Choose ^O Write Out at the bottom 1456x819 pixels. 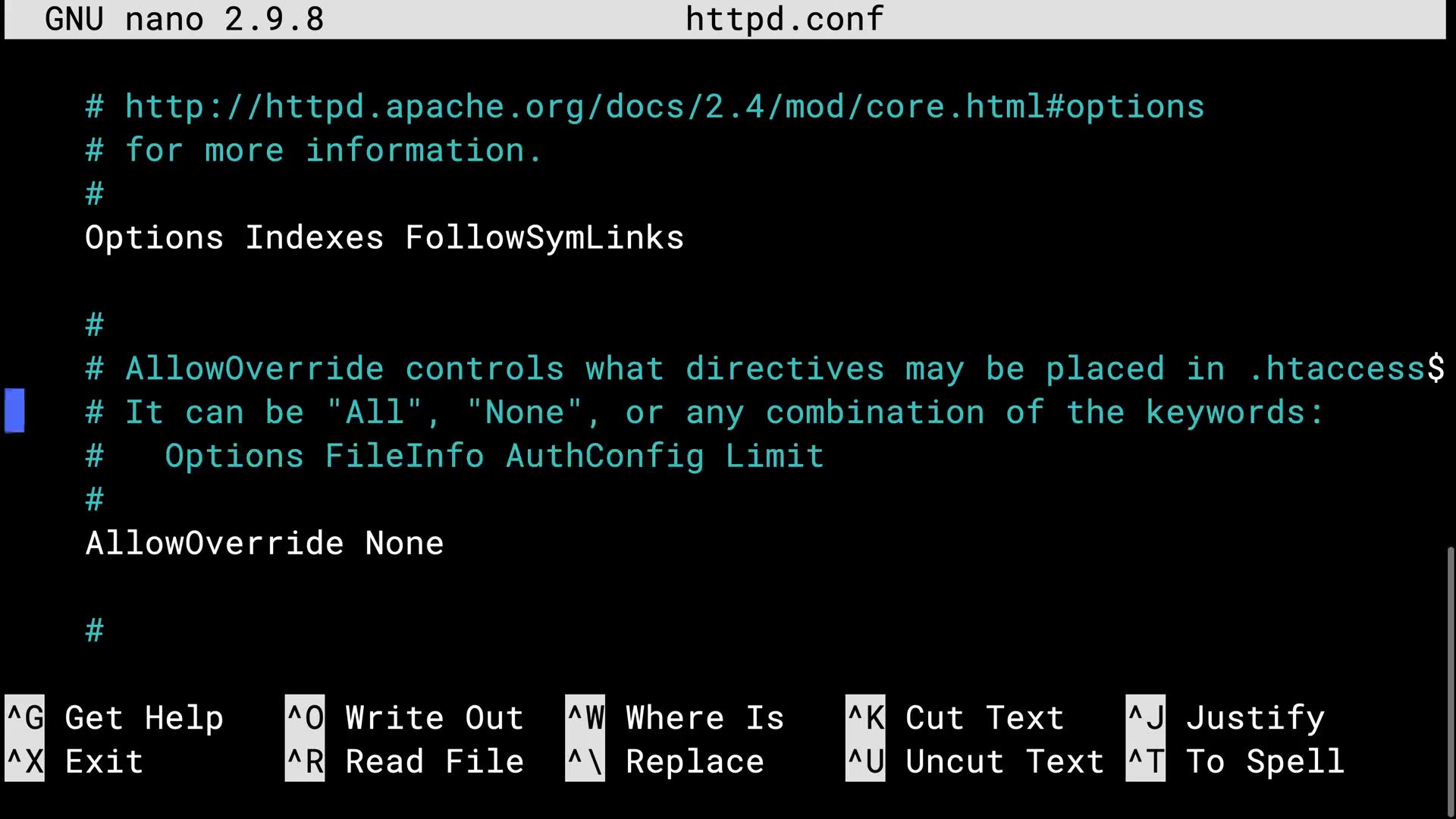pyautogui.click(x=404, y=717)
